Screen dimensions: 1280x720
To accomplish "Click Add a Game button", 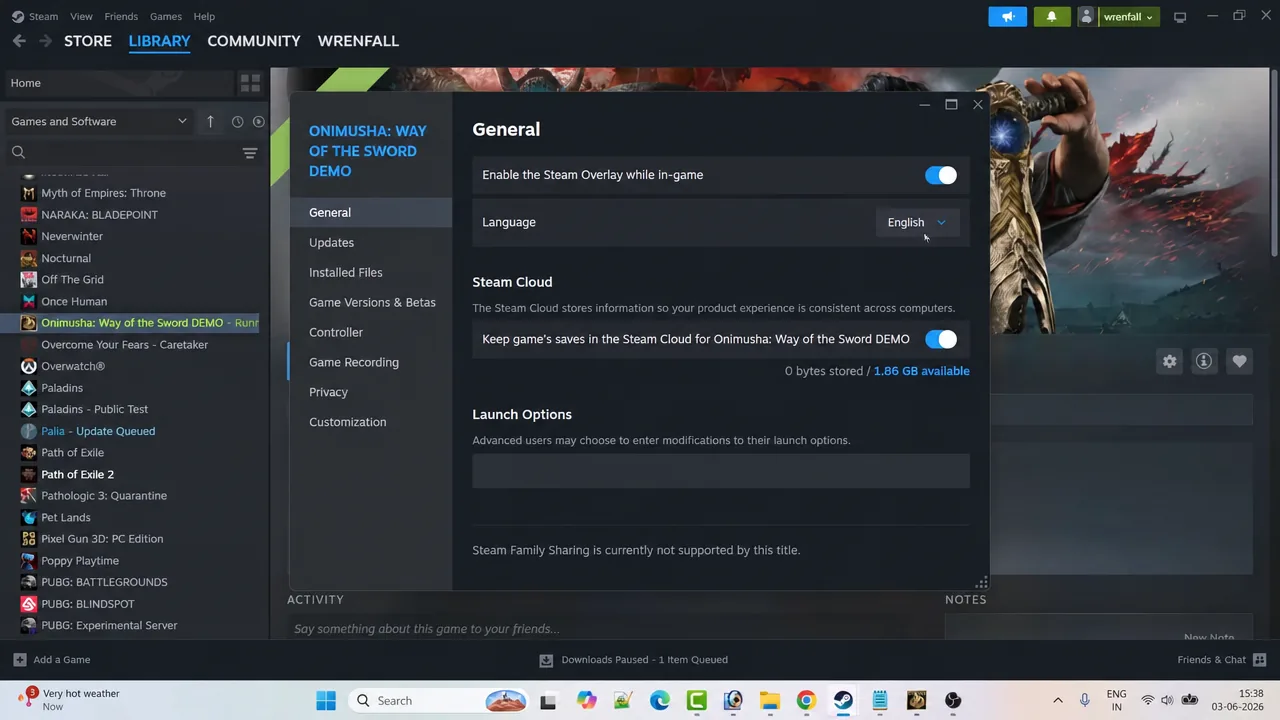I will [52, 660].
